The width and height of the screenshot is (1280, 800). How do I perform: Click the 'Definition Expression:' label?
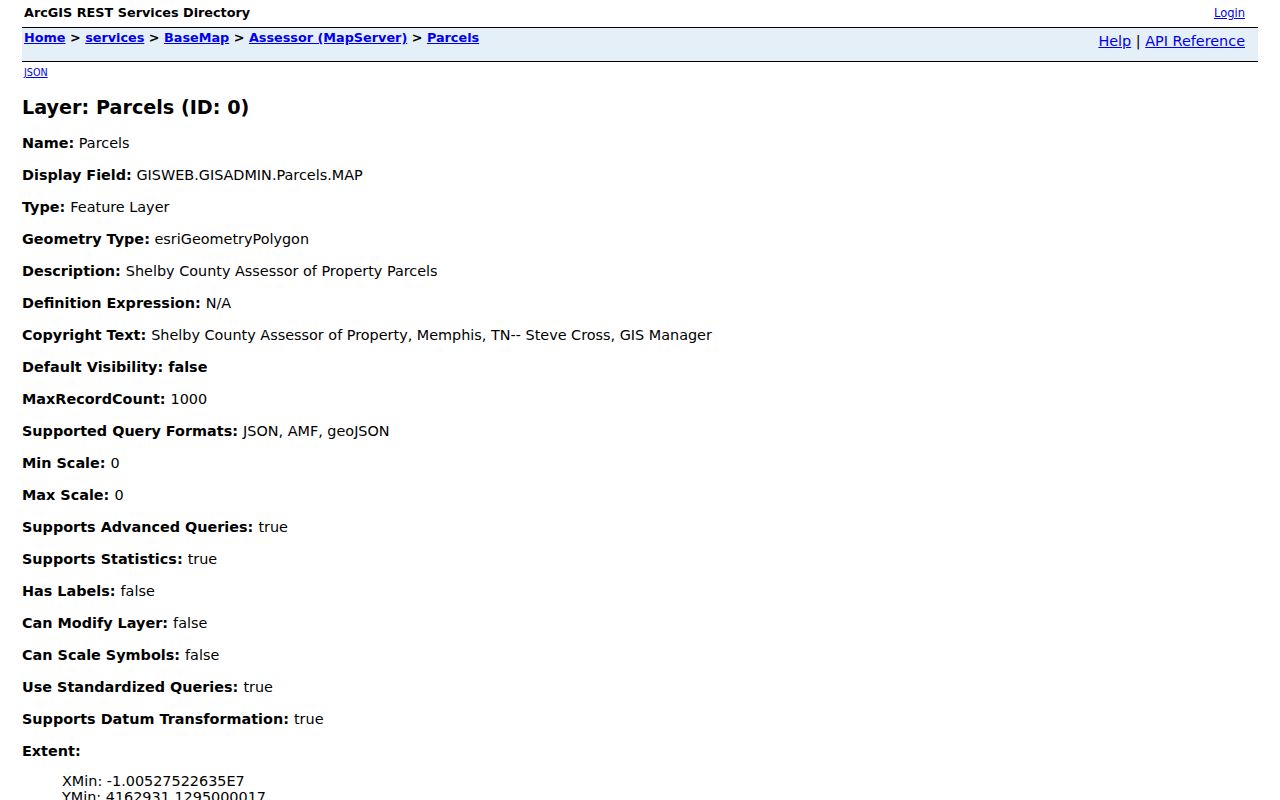[x=112, y=303]
